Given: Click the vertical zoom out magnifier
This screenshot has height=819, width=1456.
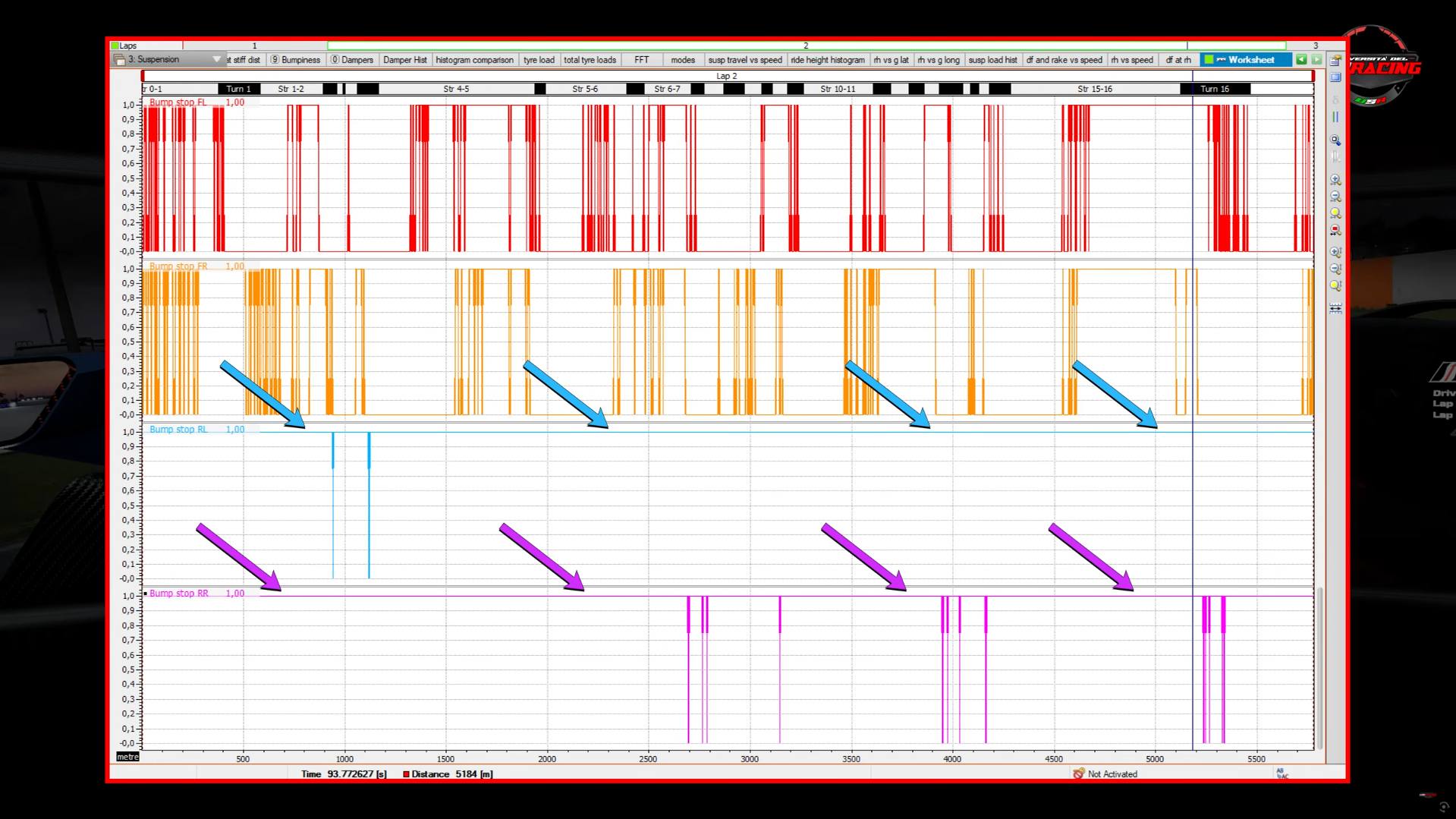Looking at the screenshot, I should coord(1335,269).
